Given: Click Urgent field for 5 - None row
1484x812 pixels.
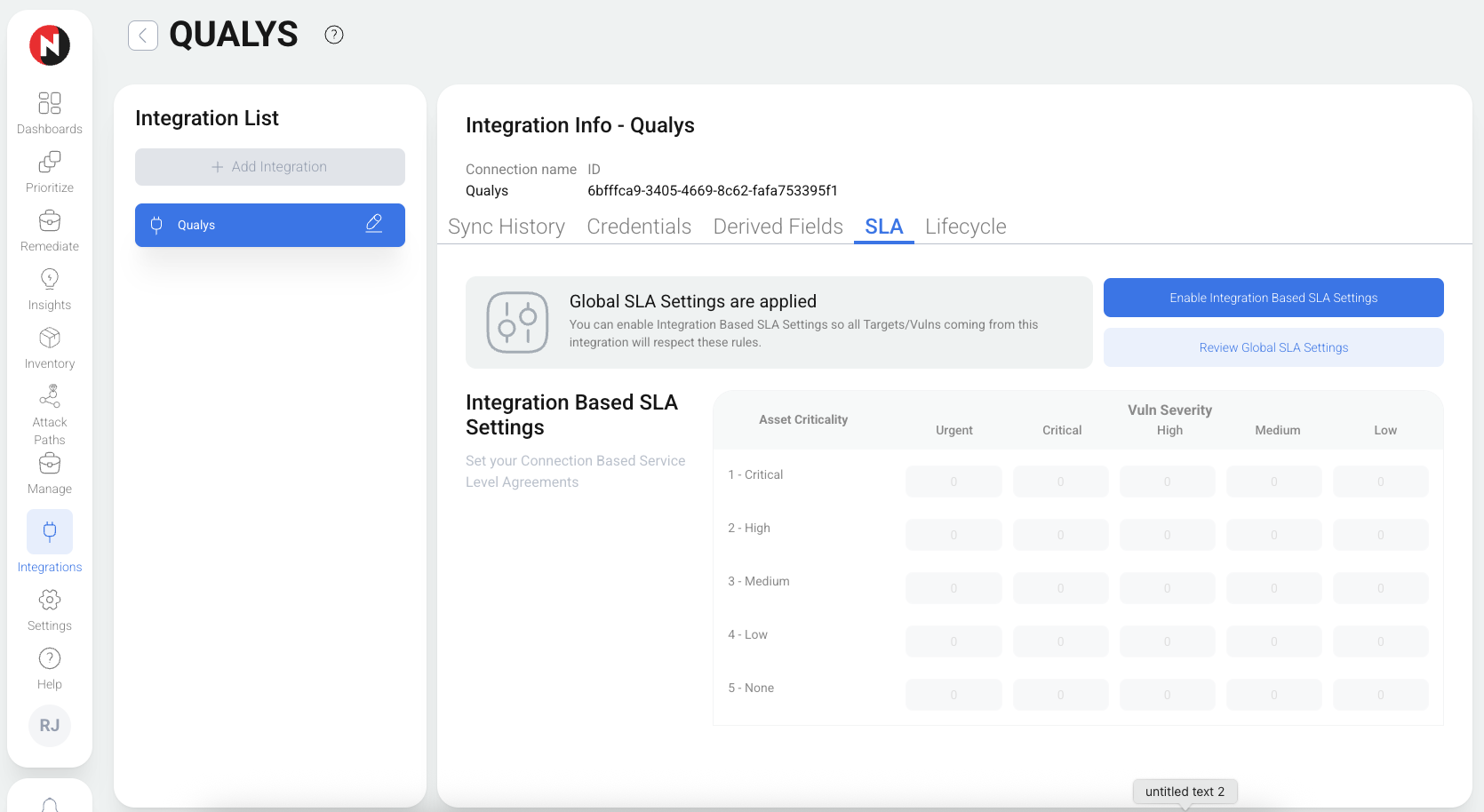Looking at the screenshot, I should 953,695.
